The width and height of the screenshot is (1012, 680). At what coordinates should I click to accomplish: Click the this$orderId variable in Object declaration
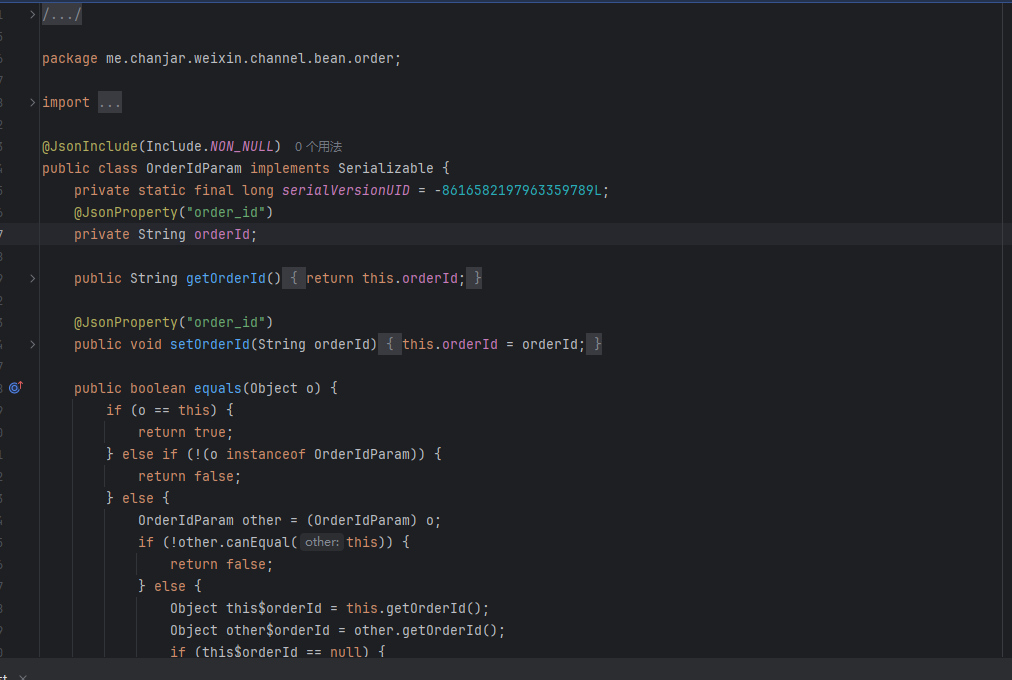(x=274, y=608)
